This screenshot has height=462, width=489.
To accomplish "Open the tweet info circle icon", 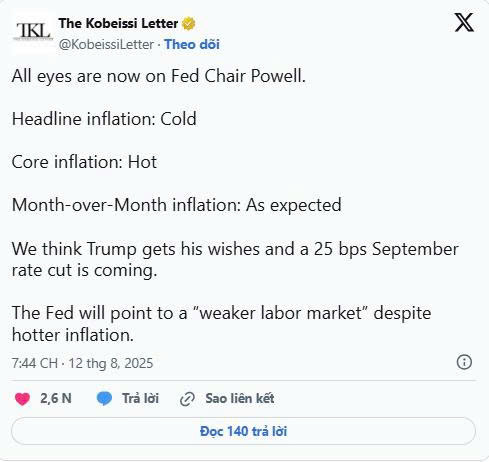I will [464, 362].
